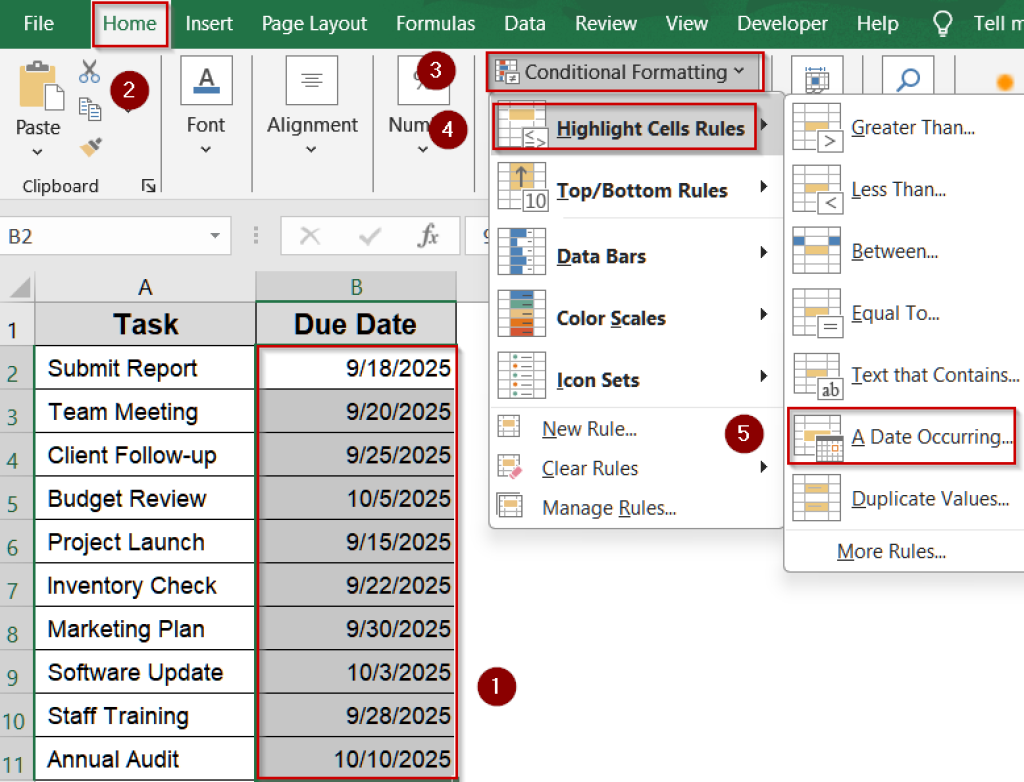
Task: Click the Format Painter brush icon
Action: point(91,147)
